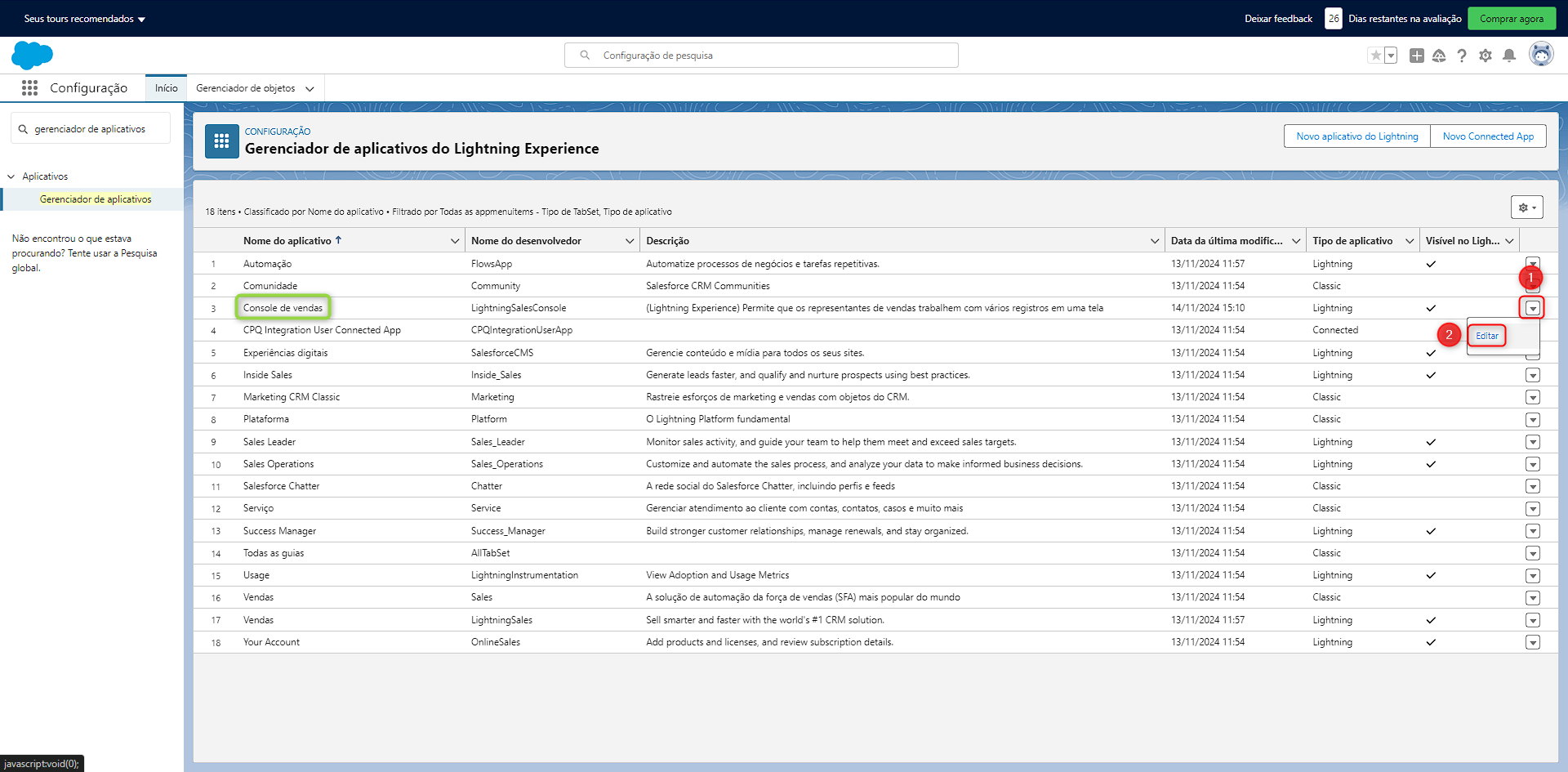
Task: Open row actions dropdown for Usage
Action: [x=1533, y=576]
